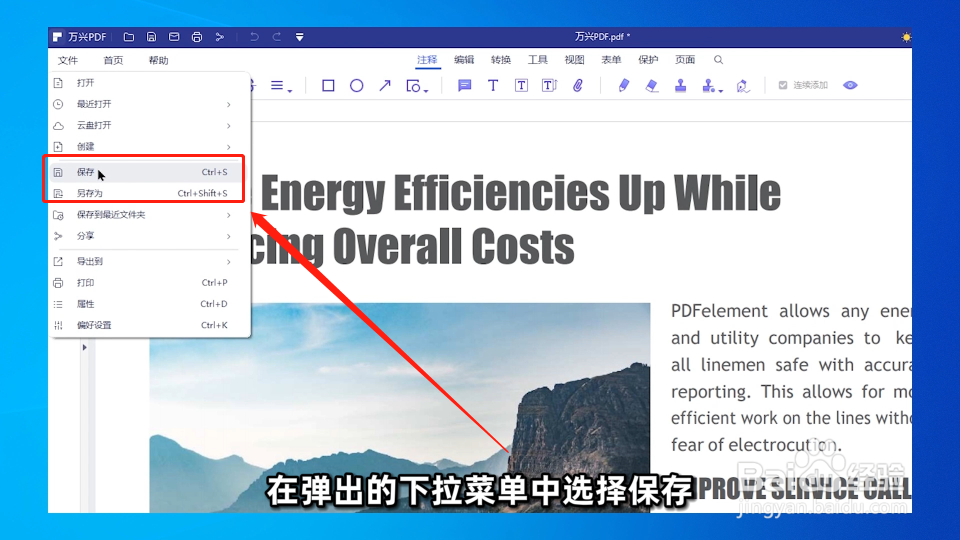Screen dimensions: 960x540
Task: Expand the left side panel arrow
Action: (x=84, y=348)
